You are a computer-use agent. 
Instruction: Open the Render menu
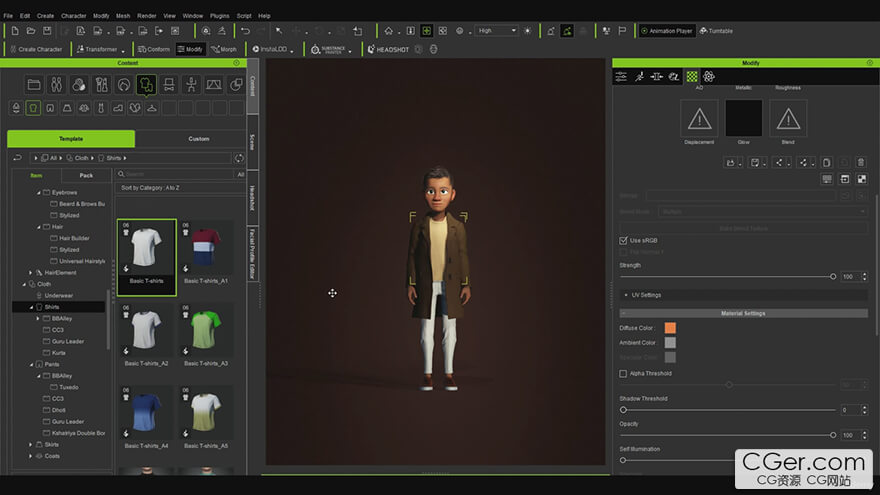tap(146, 16)
